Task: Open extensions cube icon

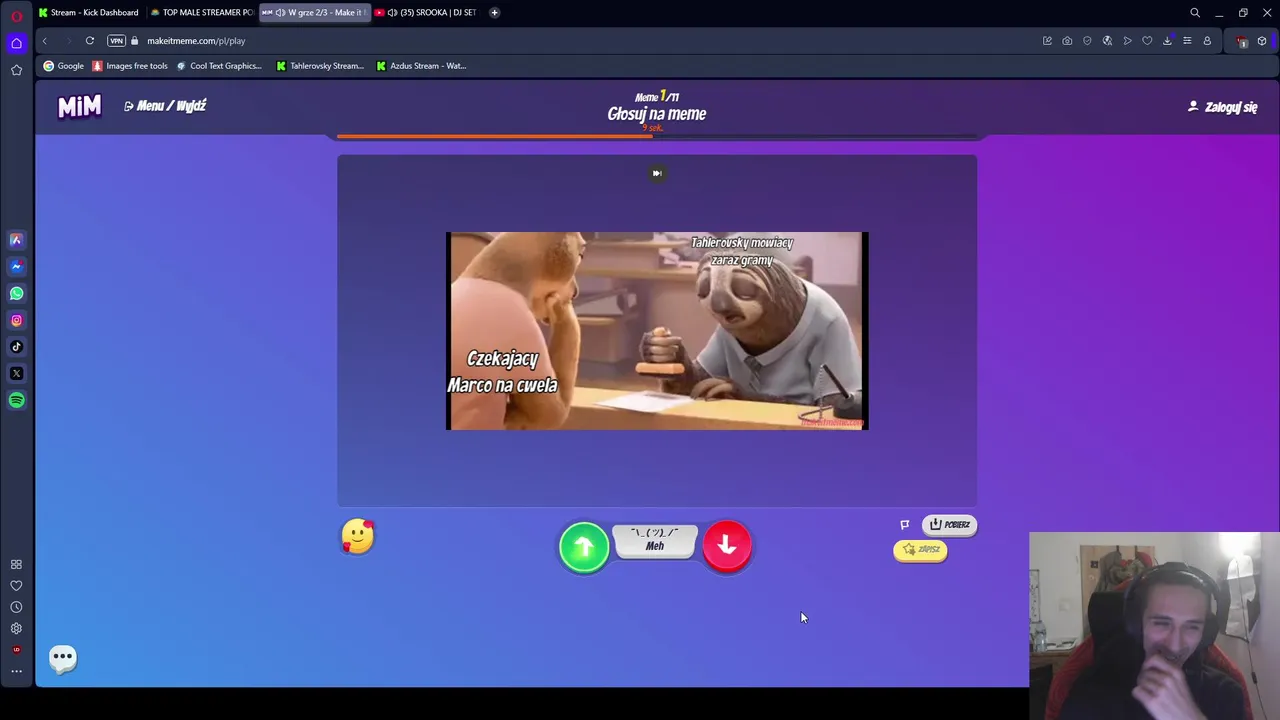Action: [x=1262, y=41]
